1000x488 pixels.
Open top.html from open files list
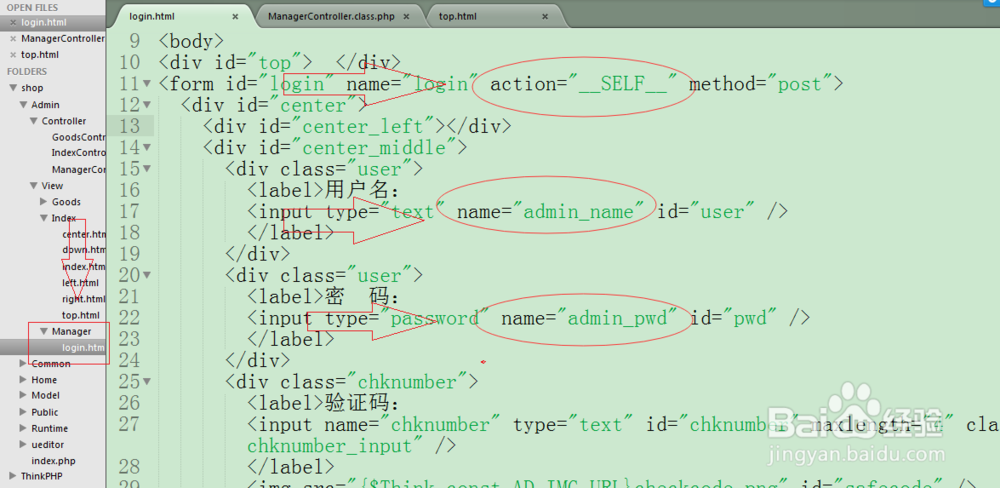tap(40, 55)
